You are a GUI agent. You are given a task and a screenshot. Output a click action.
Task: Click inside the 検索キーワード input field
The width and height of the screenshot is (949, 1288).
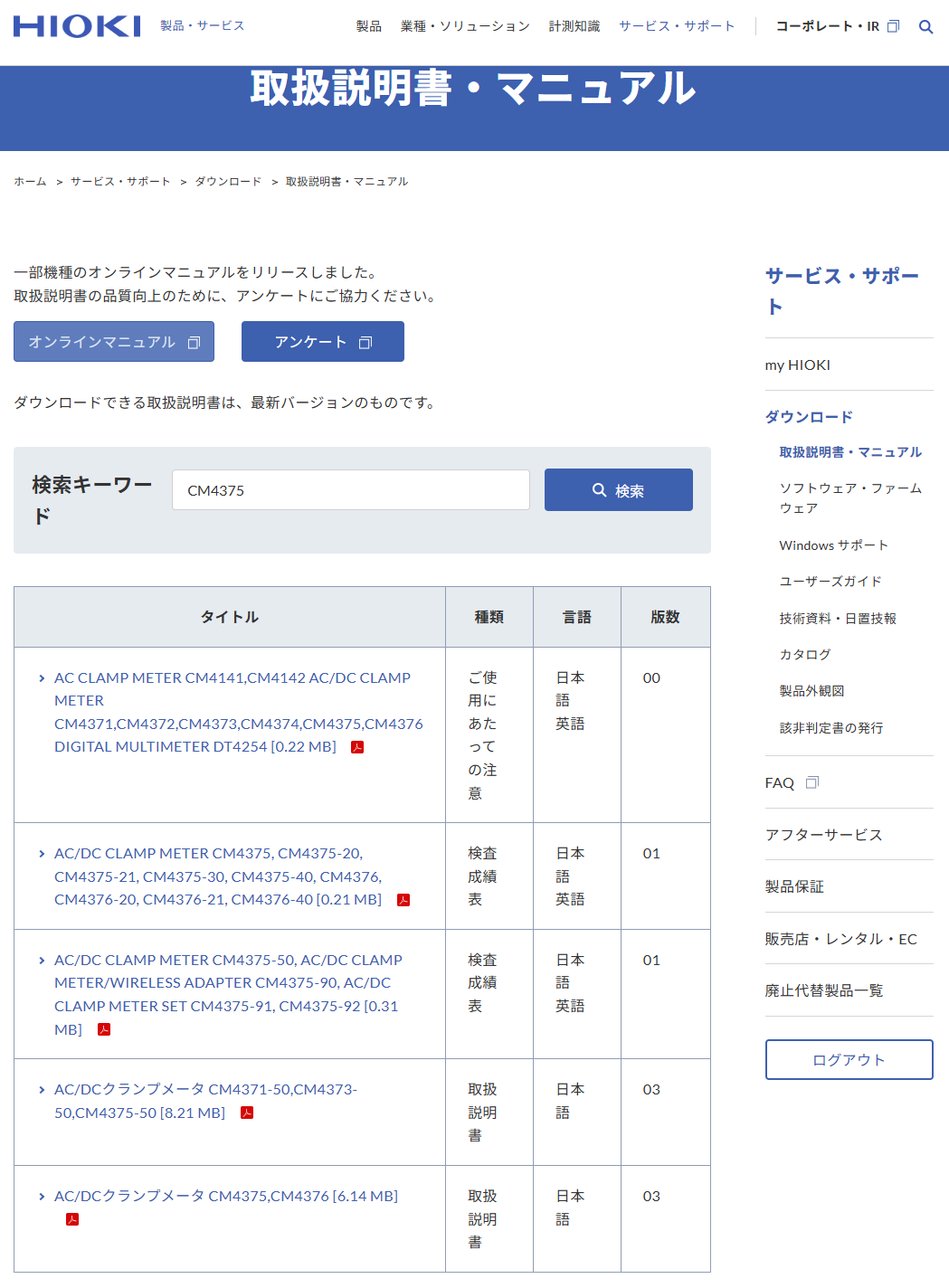tap(351, 489)
